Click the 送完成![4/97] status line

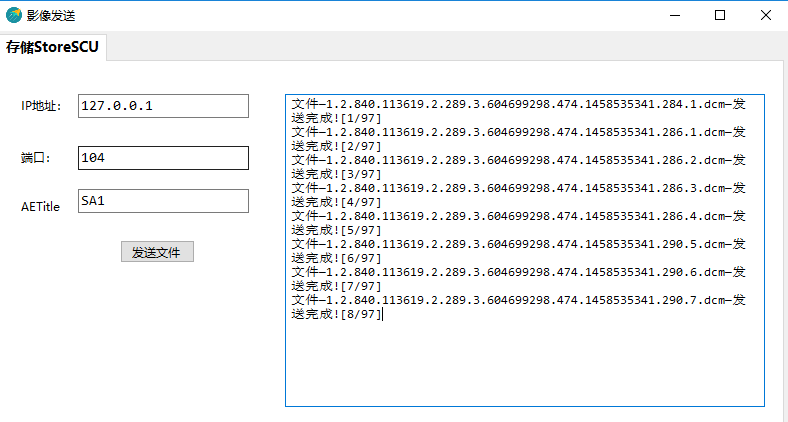tap(337, 202)
